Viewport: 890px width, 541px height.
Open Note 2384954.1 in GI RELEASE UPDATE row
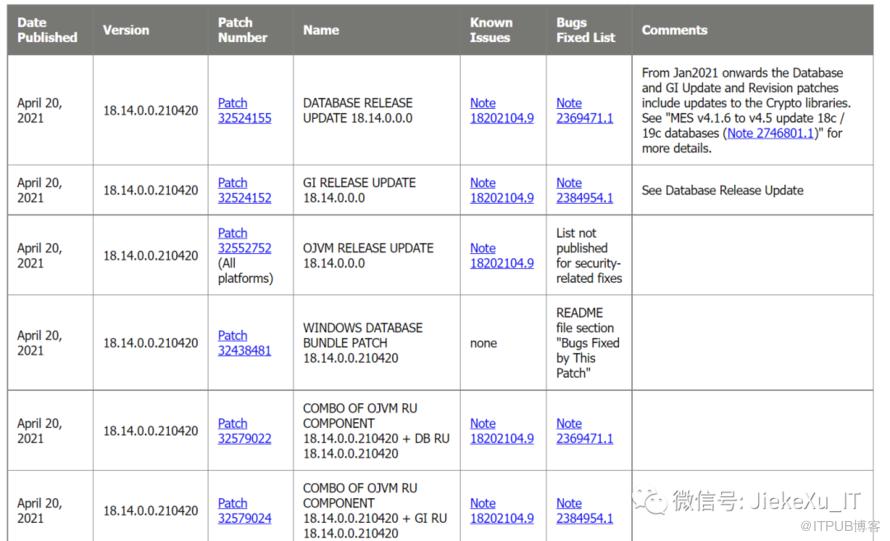click(585, 190)
